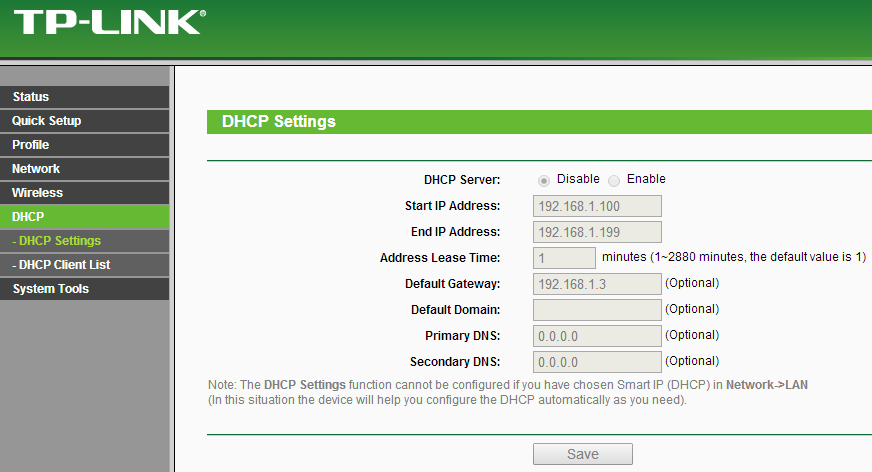Viewport: 872px width, 472px height.
Task: Open the Network menu
Action: click(x=85, y=168)
